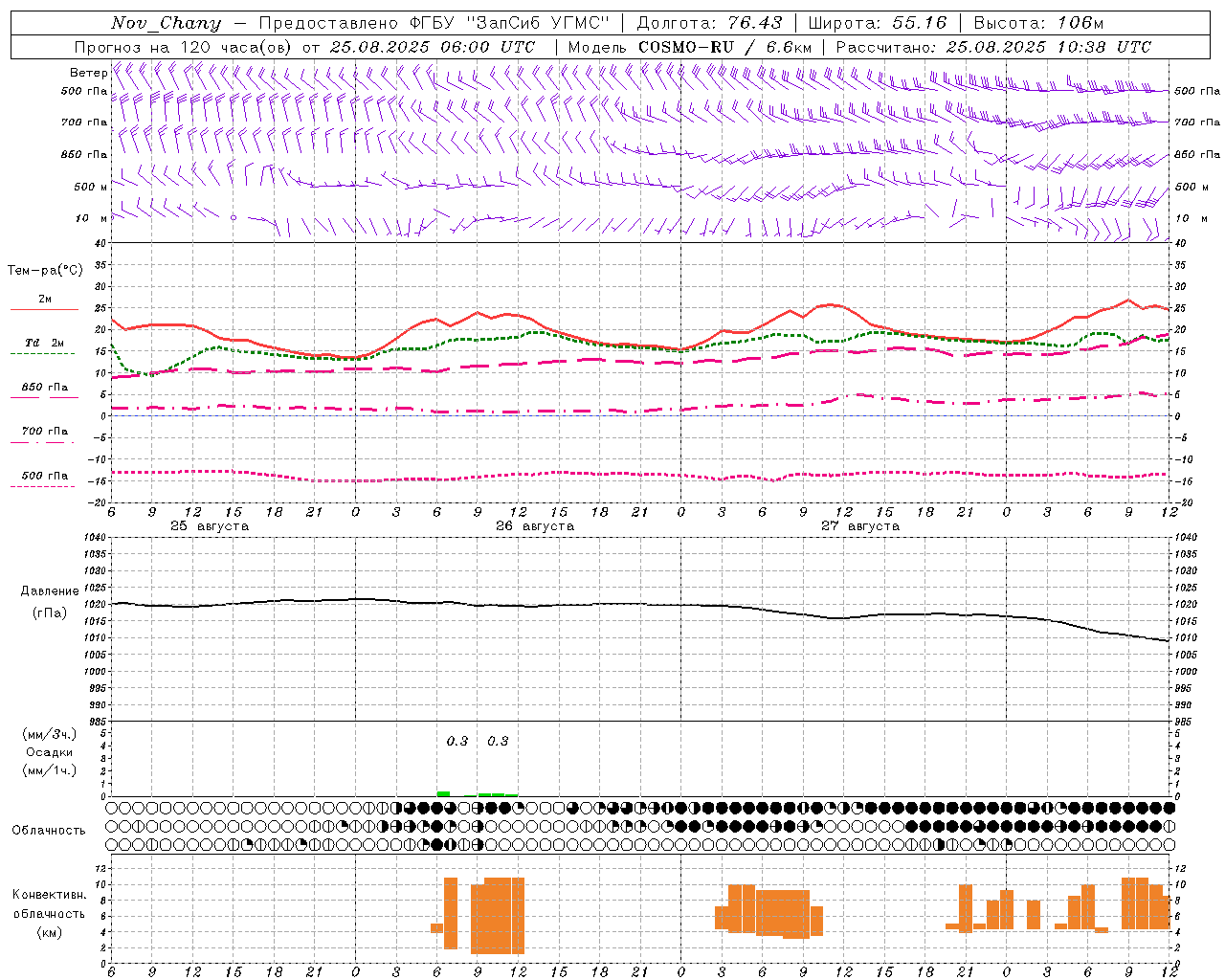Select the model name COSMO-RU / 6.6км
The image size is (1225, 980).
click(725, 47)
